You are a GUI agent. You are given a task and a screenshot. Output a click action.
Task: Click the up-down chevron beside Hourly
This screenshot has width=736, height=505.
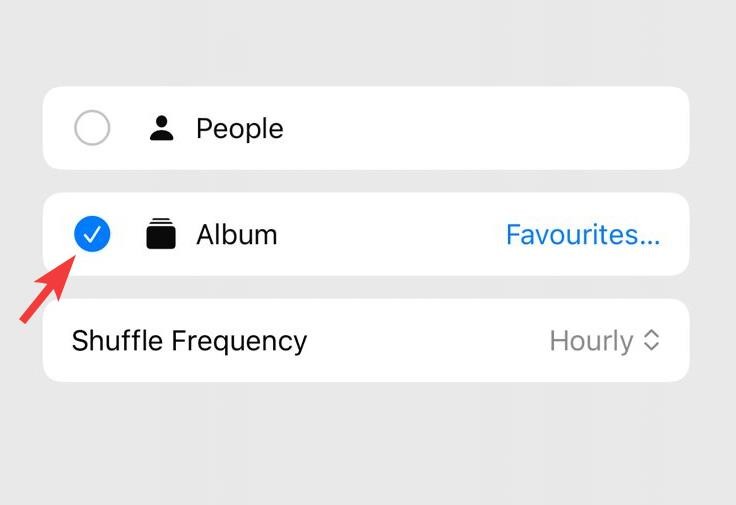pyautogui.click(x=651, y=341)
